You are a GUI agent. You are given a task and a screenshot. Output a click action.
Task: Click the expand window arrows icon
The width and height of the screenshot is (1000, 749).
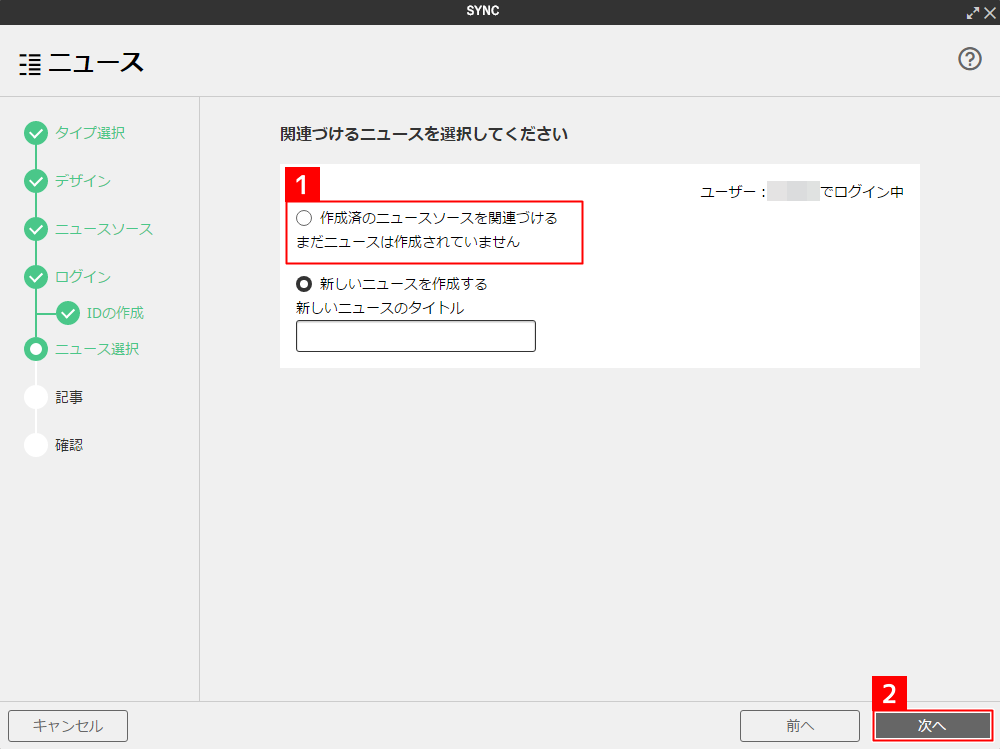click(973, 13)
